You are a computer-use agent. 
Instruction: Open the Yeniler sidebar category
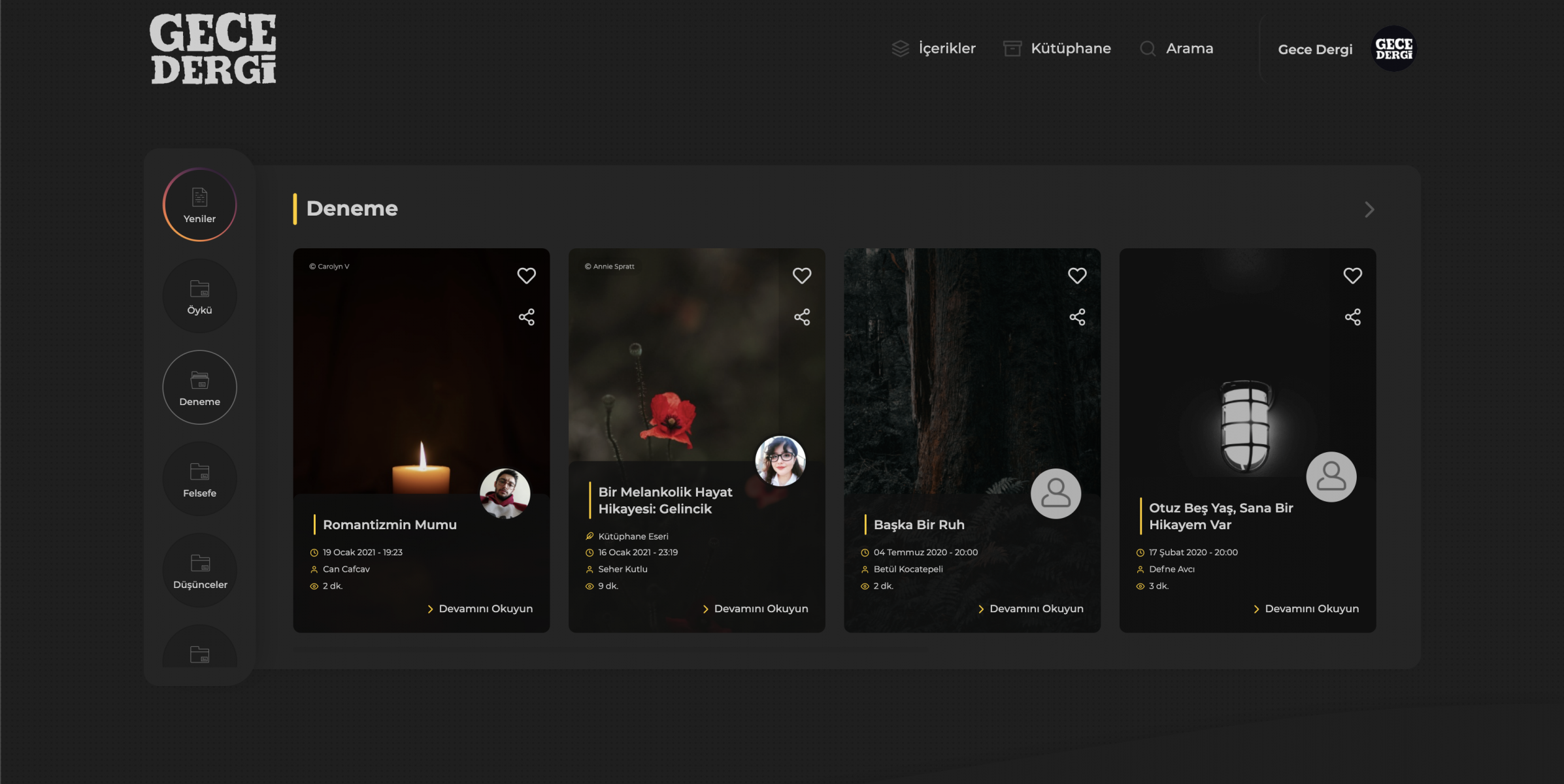click(199, 205)
